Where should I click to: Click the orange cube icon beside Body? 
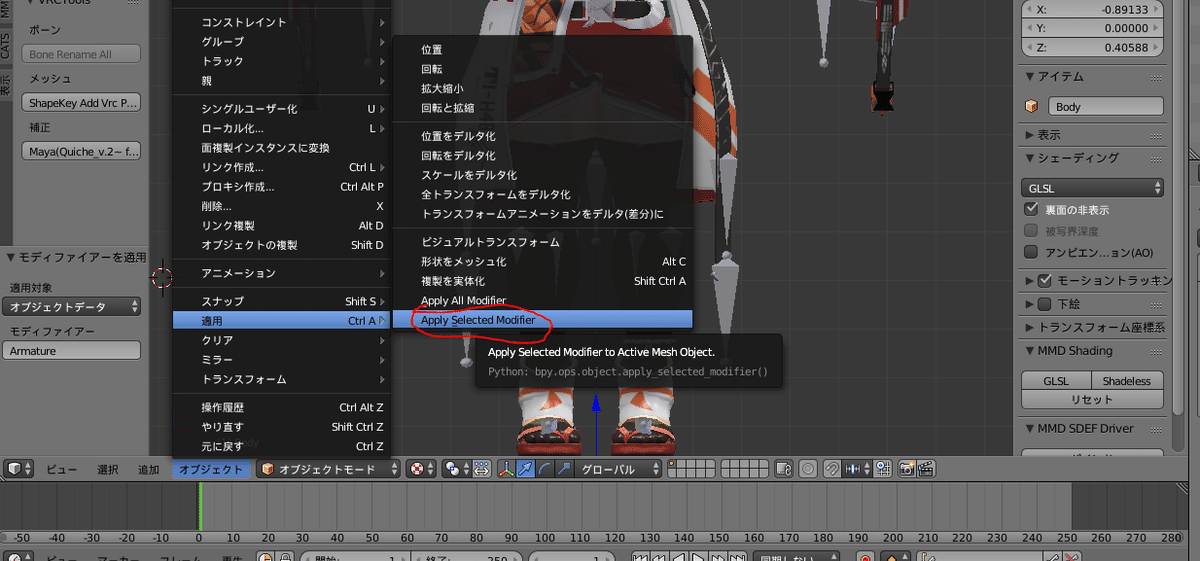point(1032,107)
